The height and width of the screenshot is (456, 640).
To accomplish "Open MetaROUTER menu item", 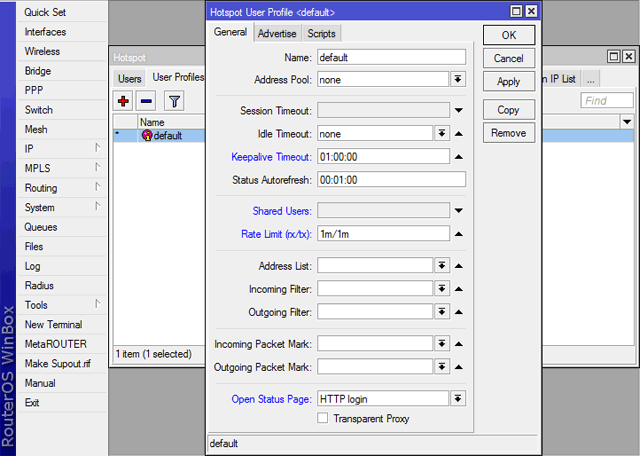I will 62,344.
